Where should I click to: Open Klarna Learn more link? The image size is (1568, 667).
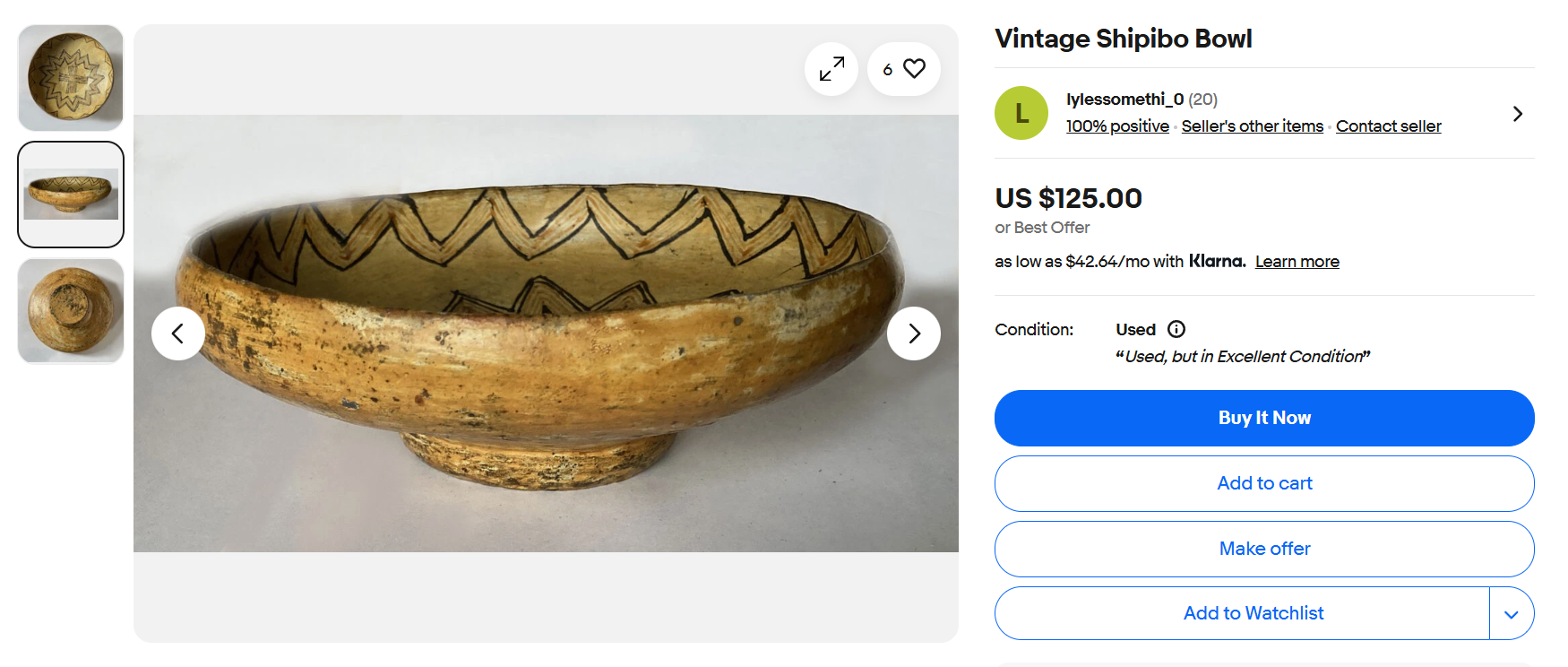[1297, 262]
